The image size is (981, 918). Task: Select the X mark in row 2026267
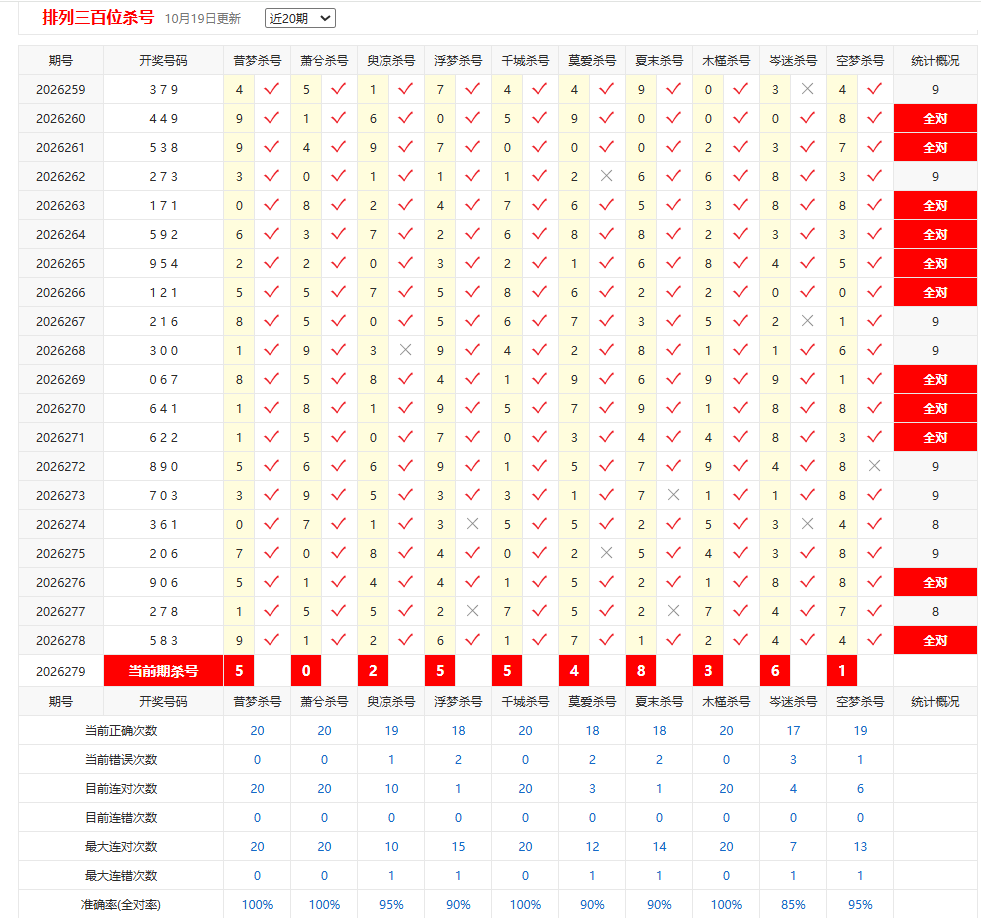coord(808,322)
